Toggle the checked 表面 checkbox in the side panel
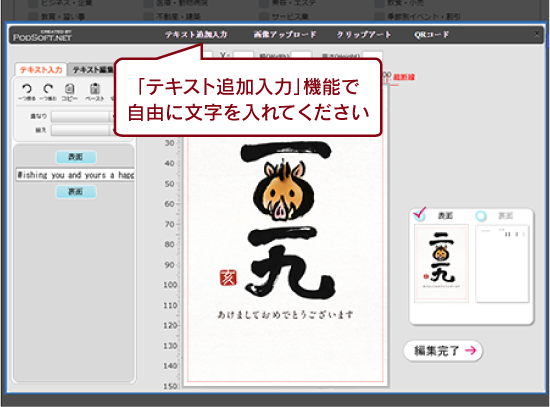Image resolution: width=550 pixels, height=407 pixels. tap(420, 214)
